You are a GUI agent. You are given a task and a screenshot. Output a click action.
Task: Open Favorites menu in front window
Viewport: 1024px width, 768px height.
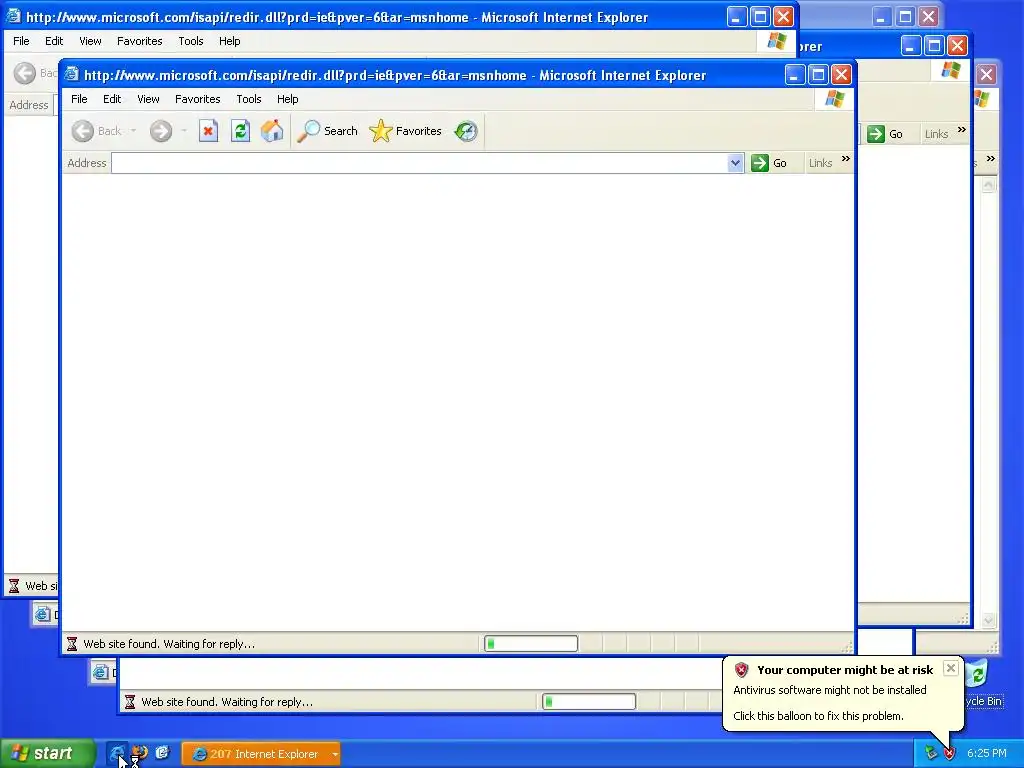[x=197, y=99]
